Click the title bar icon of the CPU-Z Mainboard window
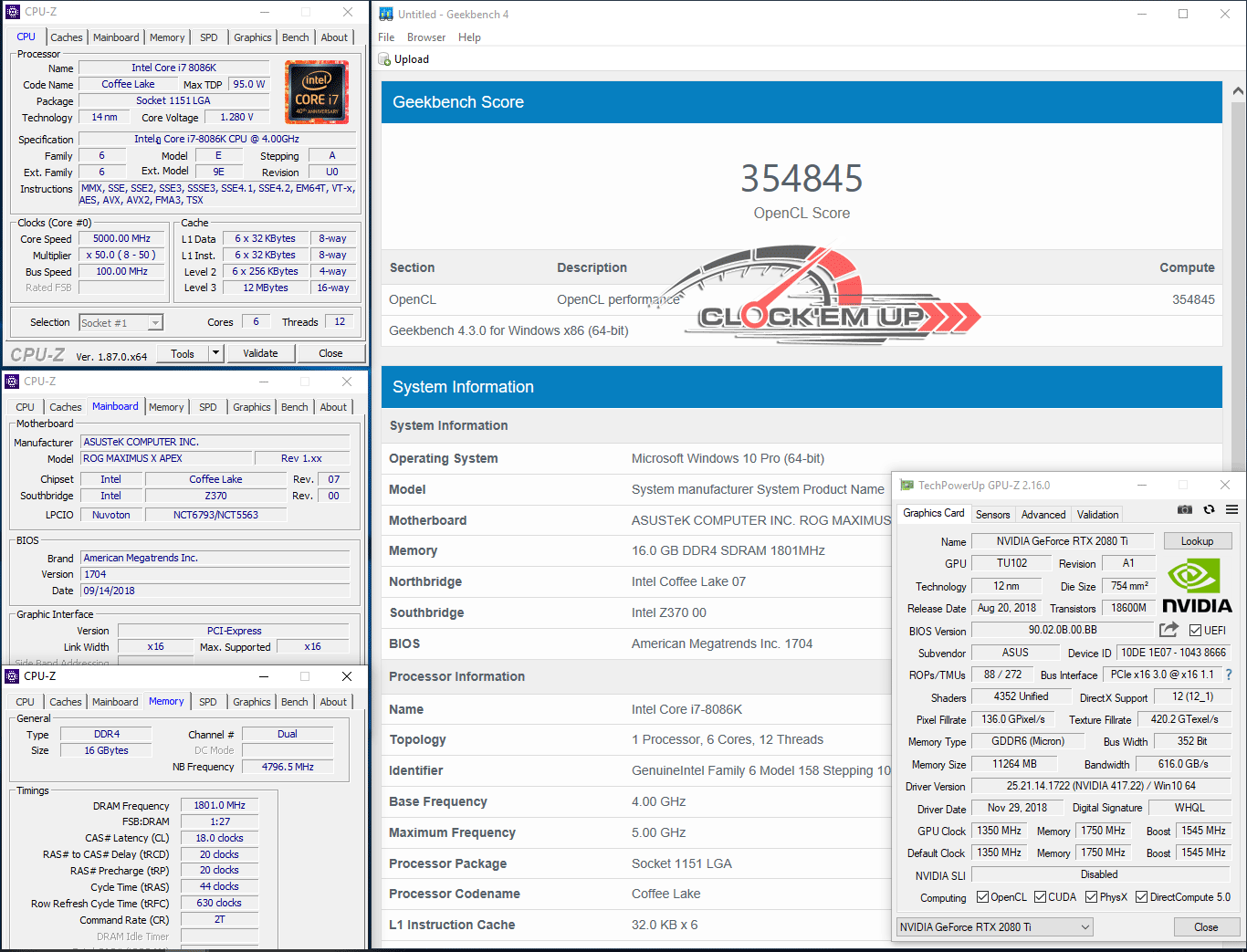1247x952 pixels. coord(12,382)
